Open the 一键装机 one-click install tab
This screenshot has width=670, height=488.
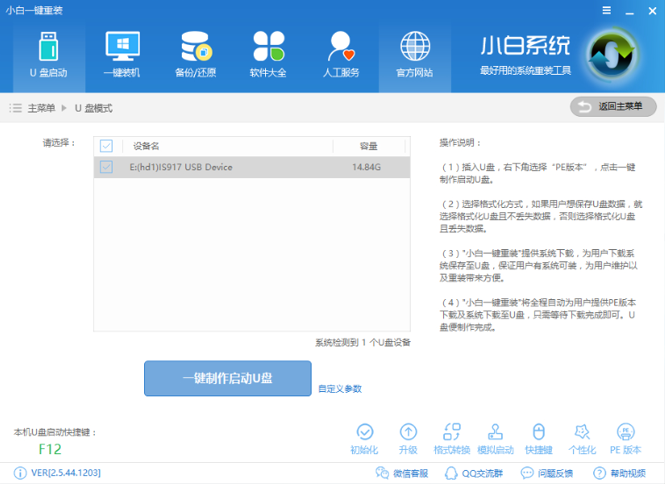(122, 54)
